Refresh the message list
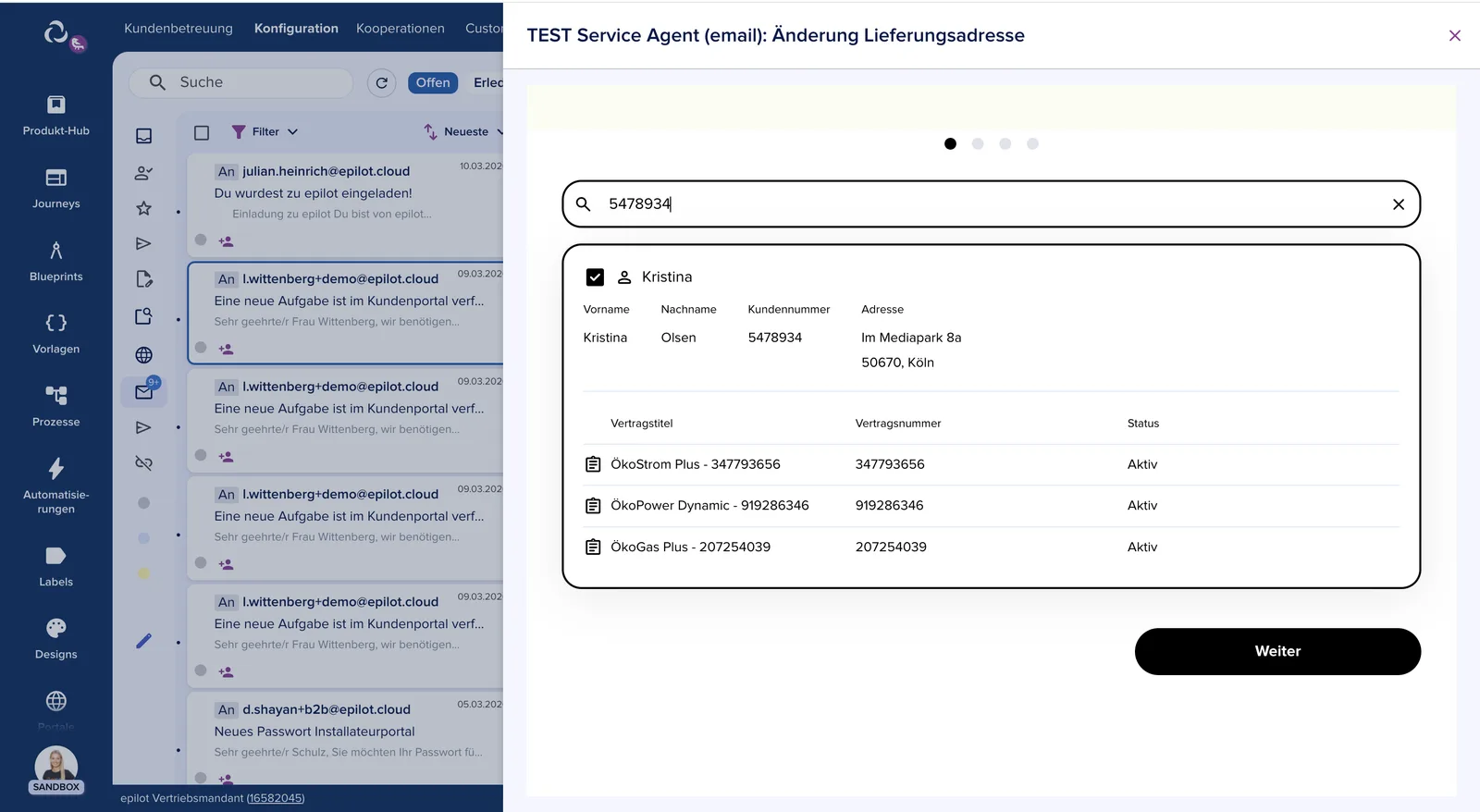Viewport: 1480px width, 812px height. click(381, 82)
